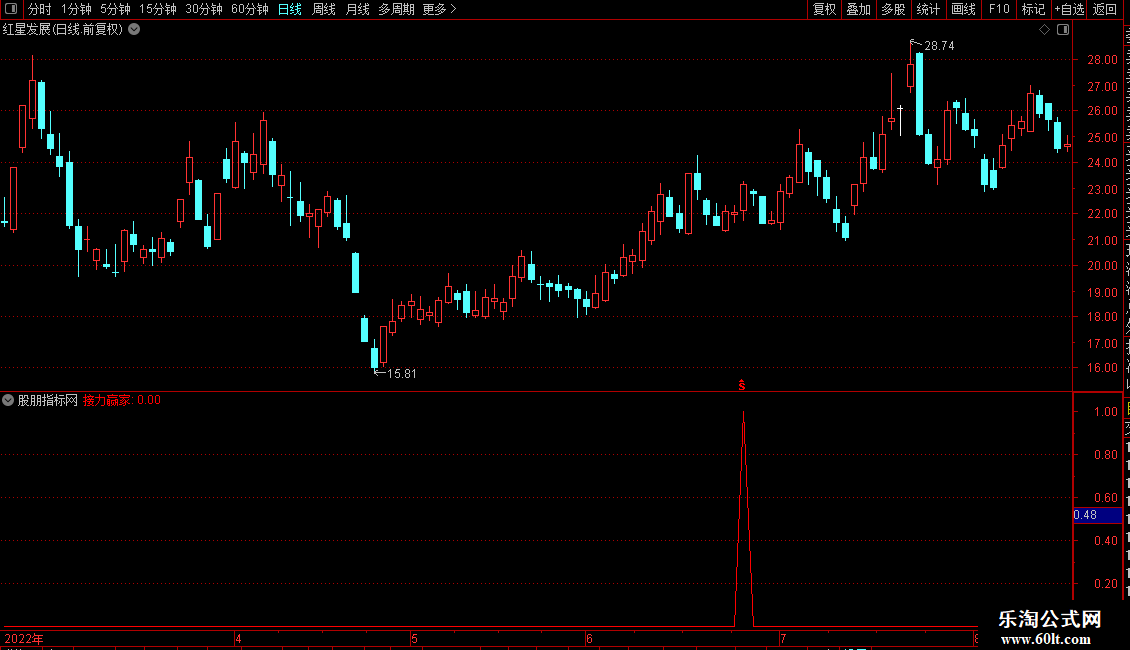Toggle the right side panel icon
Viewport: 1130px width, 650px height.
tap(1063, 30)
